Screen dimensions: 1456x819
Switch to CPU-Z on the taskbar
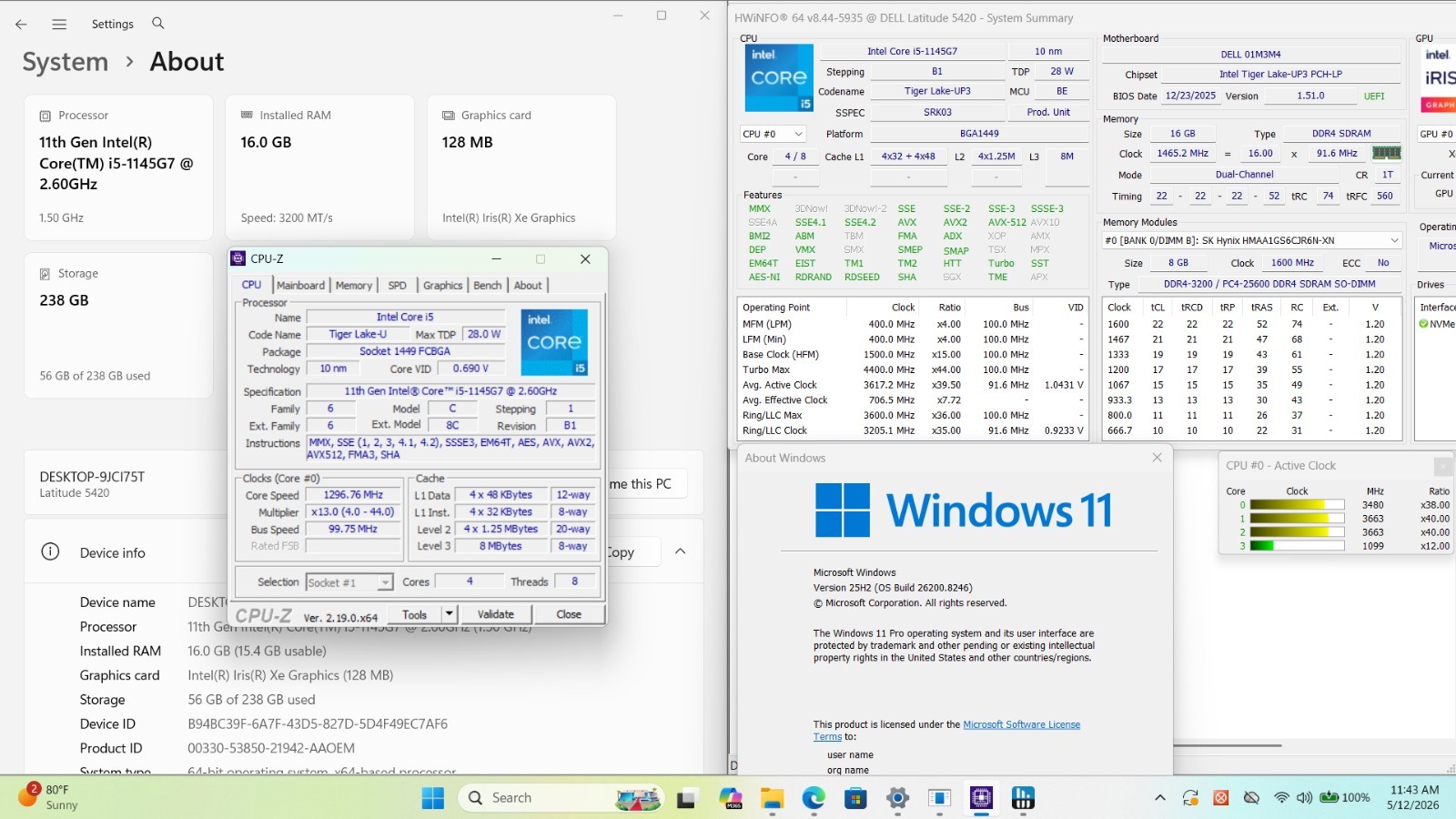pos(981,798)
